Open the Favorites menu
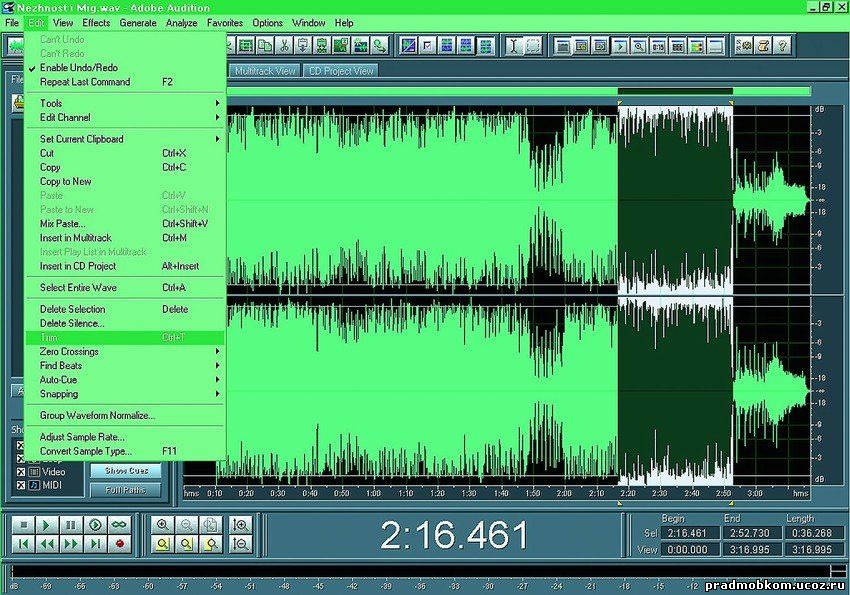 224,23
